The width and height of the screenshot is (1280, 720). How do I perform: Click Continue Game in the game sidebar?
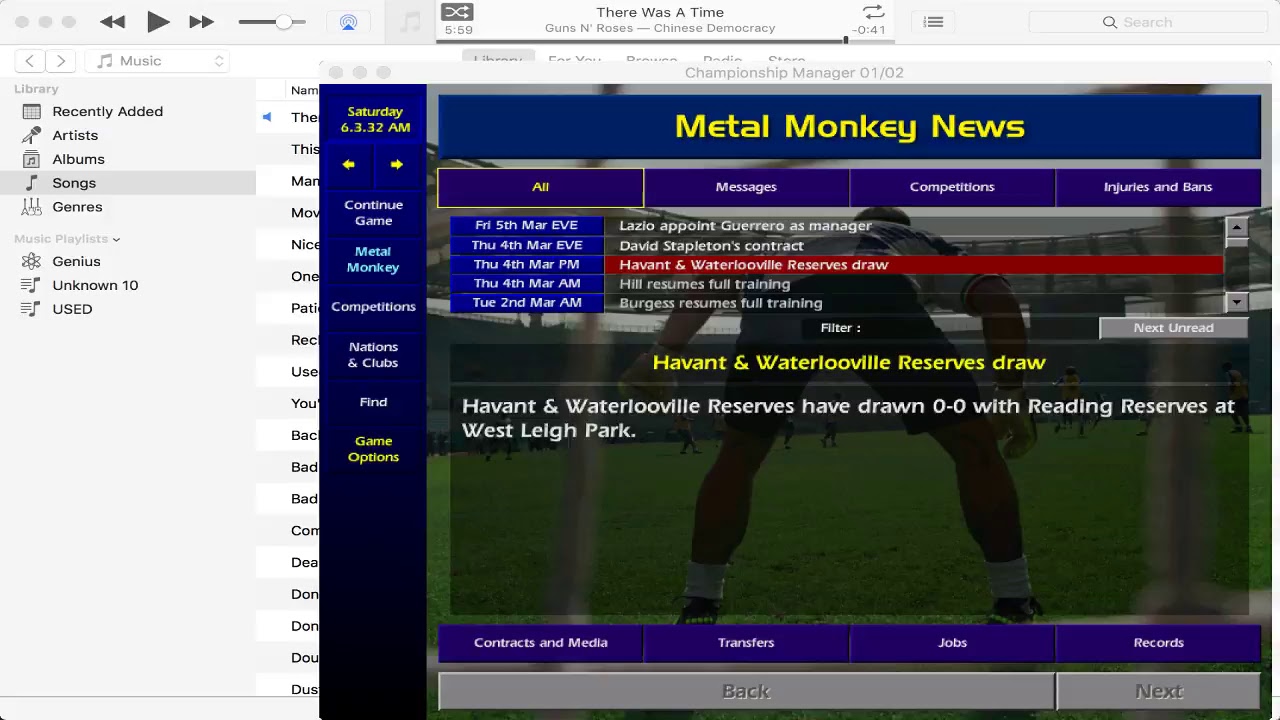pos(373,213)
